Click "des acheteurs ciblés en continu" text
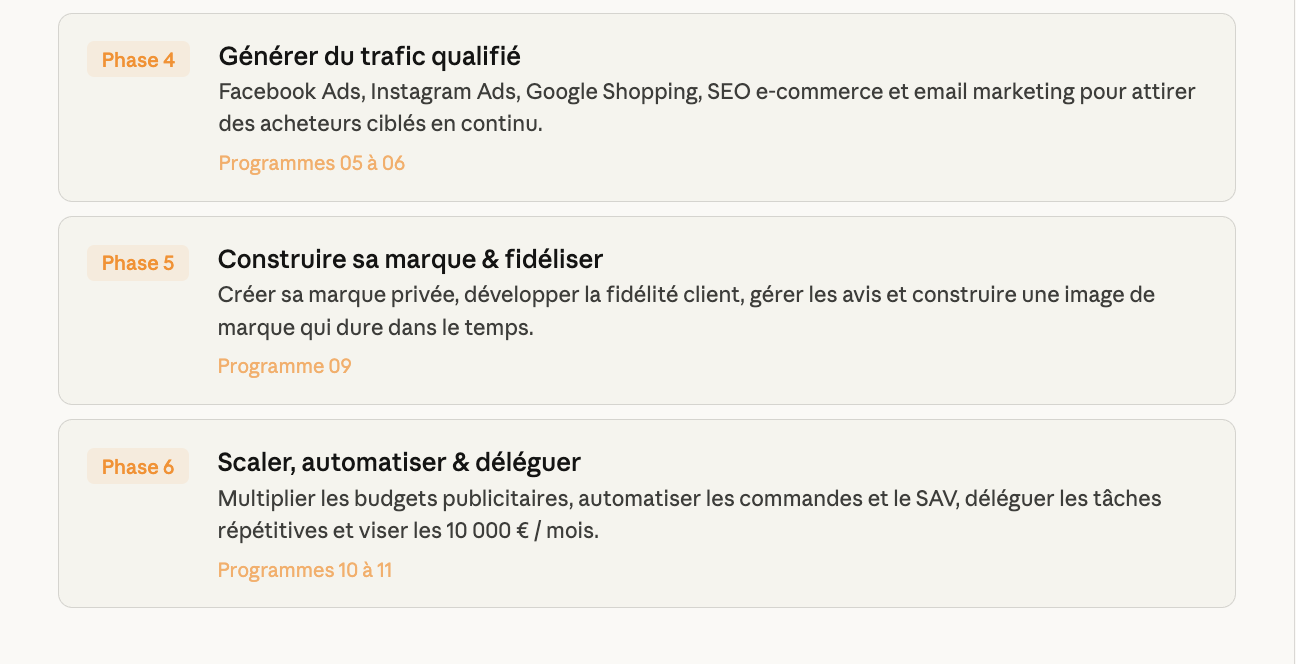 pyautogui.click(x=380, y=124)
